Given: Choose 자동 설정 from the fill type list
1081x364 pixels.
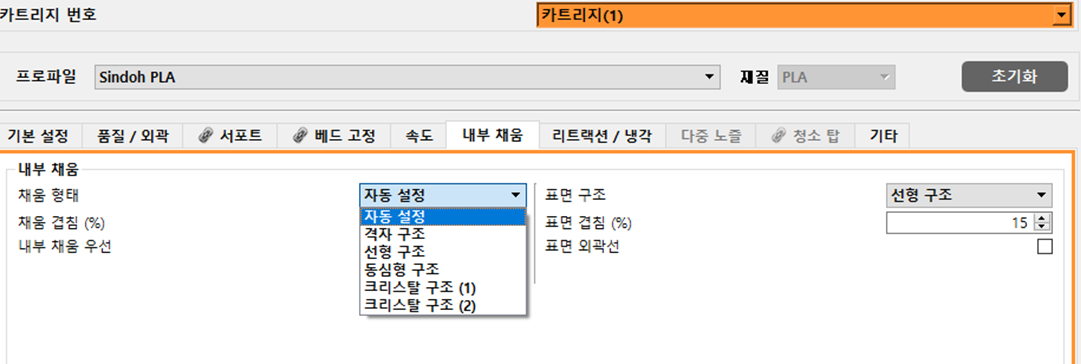Looking at the screenshot, I should (443, 216).
